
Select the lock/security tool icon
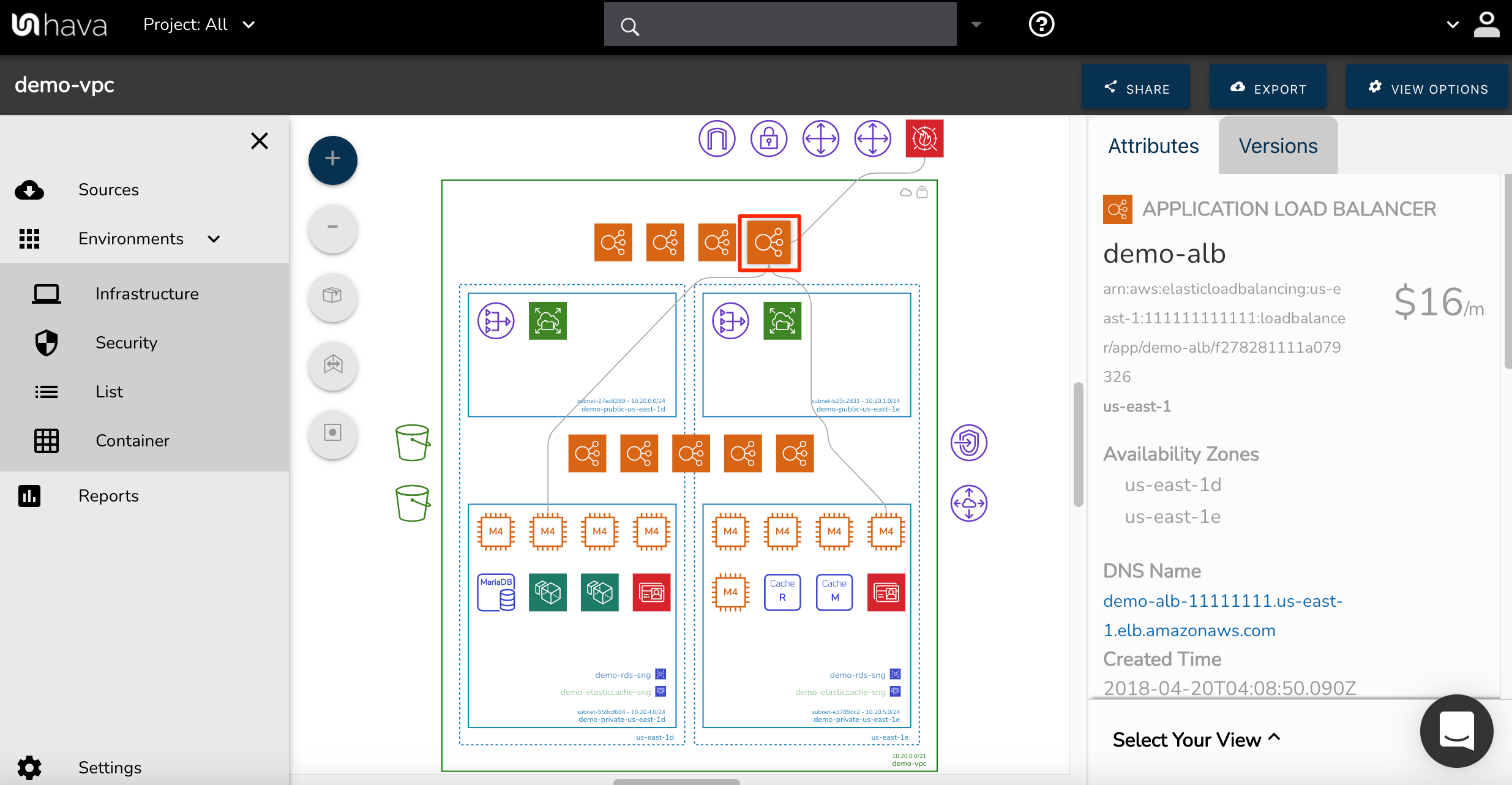click(x=768, y=137)
